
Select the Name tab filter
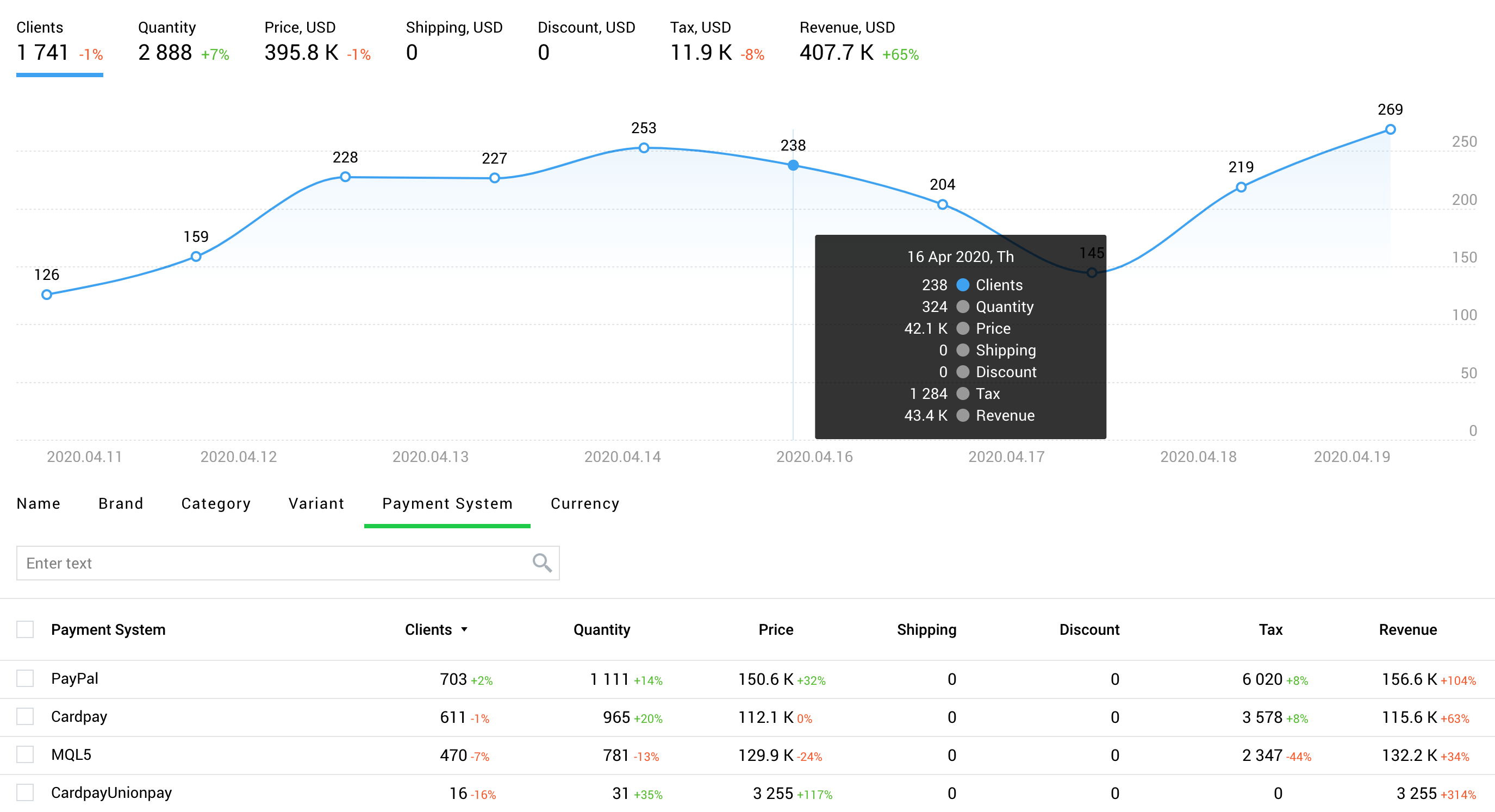(39, 503)
